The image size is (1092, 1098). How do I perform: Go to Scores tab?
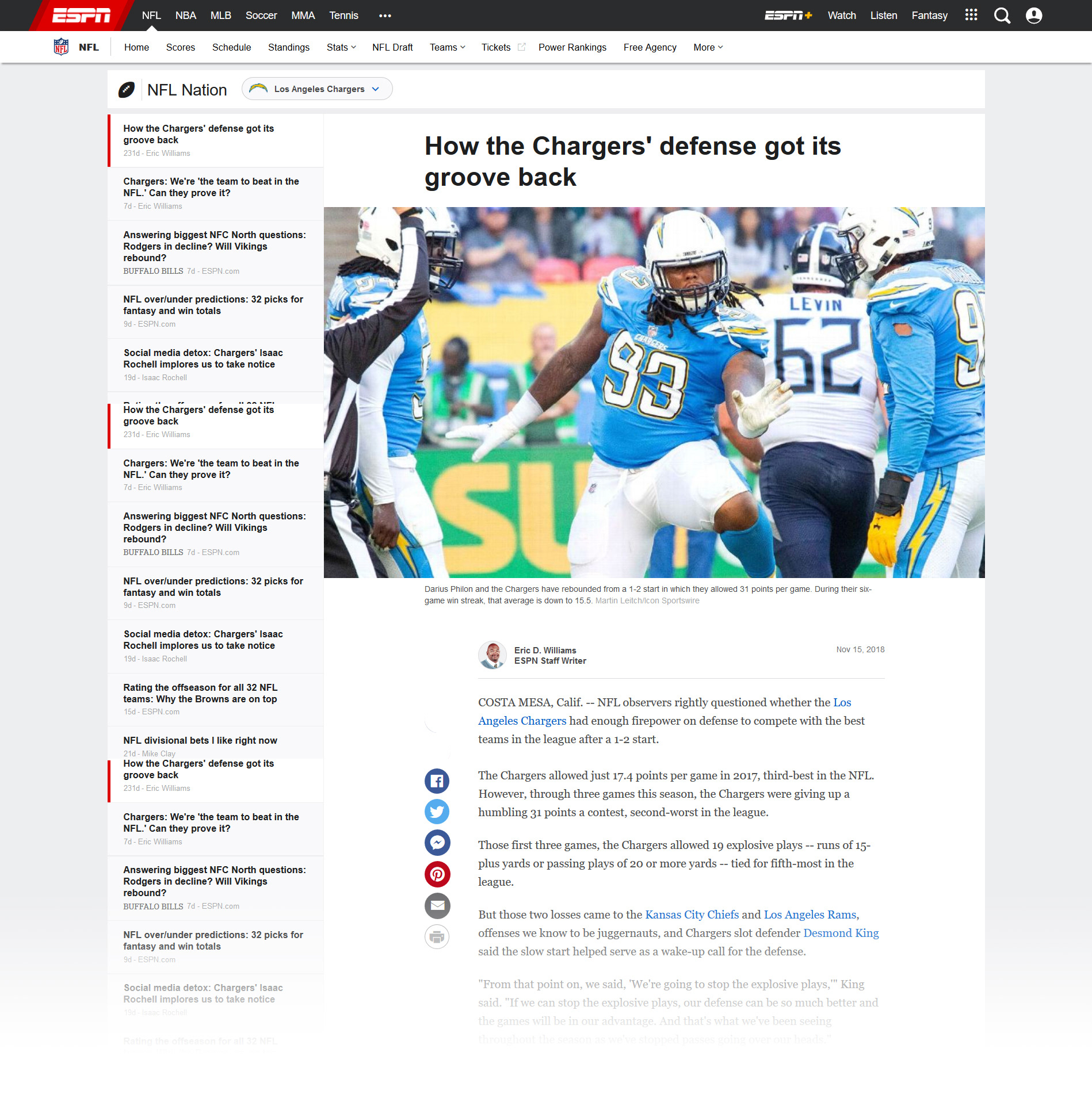point(181,47)
